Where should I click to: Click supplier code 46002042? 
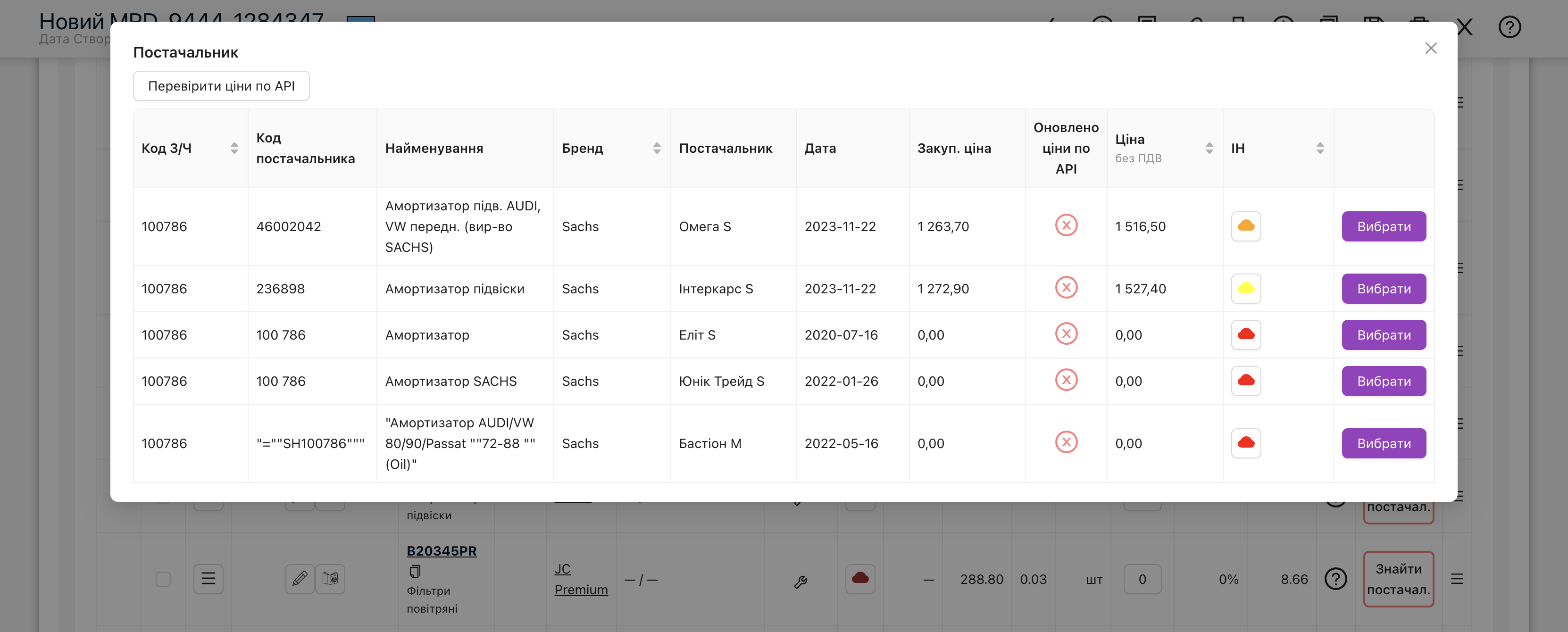click(x=288, y=226)
